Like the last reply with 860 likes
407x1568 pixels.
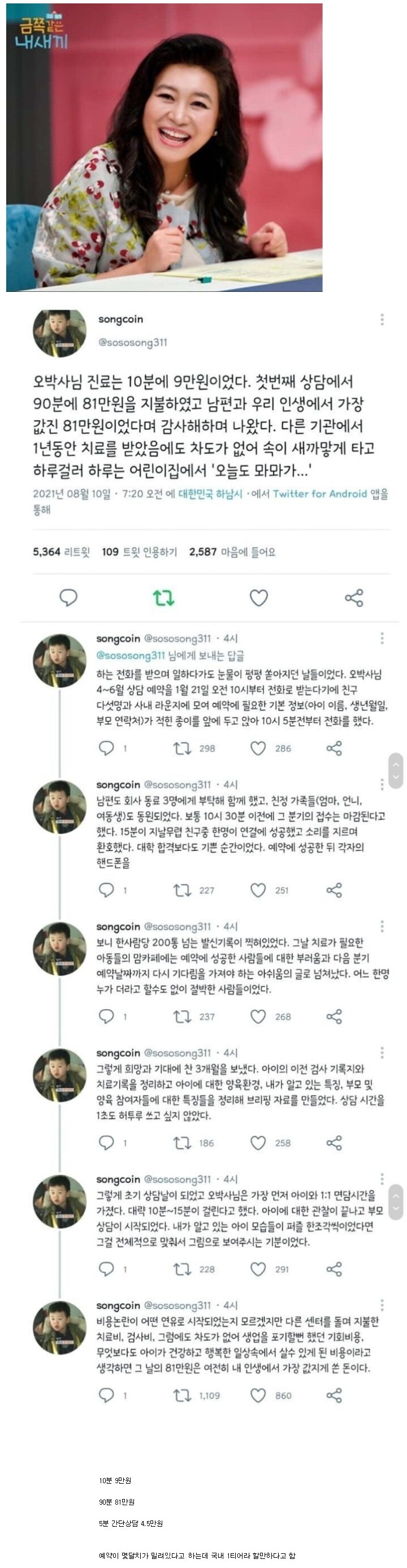(x=258, y=1395)
